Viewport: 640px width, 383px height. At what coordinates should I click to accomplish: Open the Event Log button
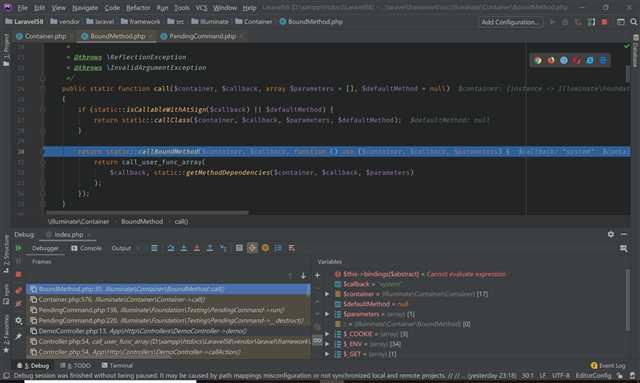[x=608, y=365]
